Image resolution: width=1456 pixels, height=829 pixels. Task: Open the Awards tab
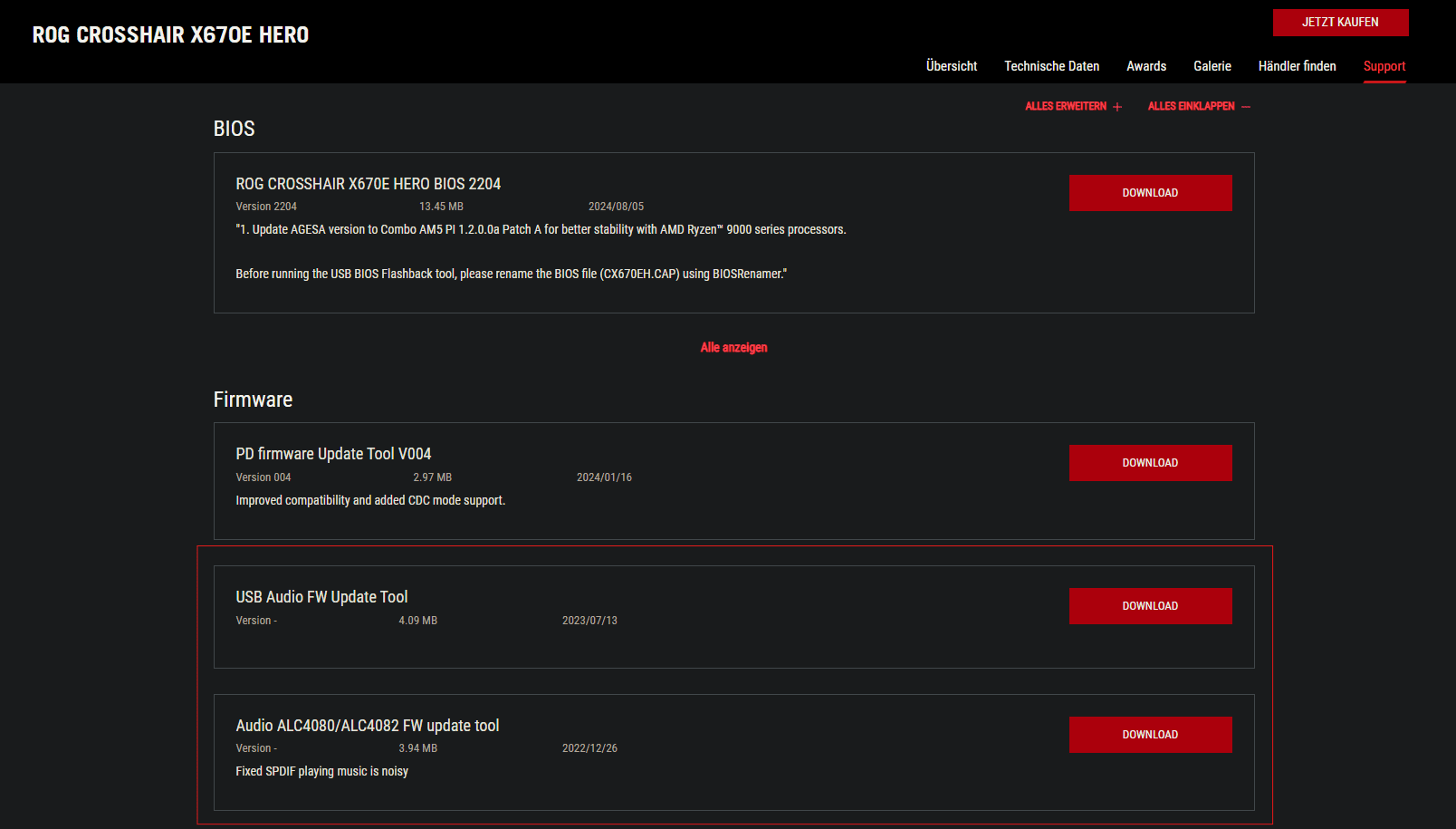[1146, 66]
